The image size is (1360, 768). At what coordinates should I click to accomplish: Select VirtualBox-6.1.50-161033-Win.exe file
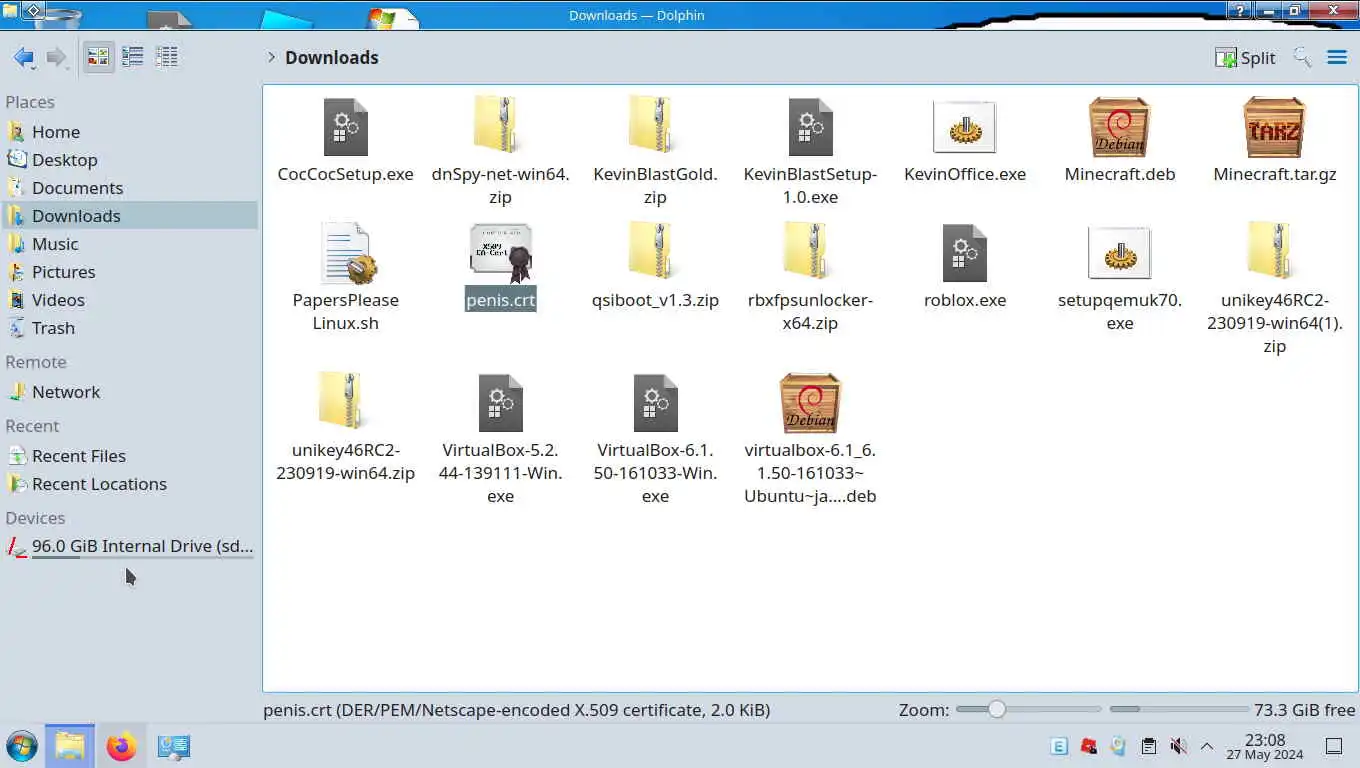point(655,403)
